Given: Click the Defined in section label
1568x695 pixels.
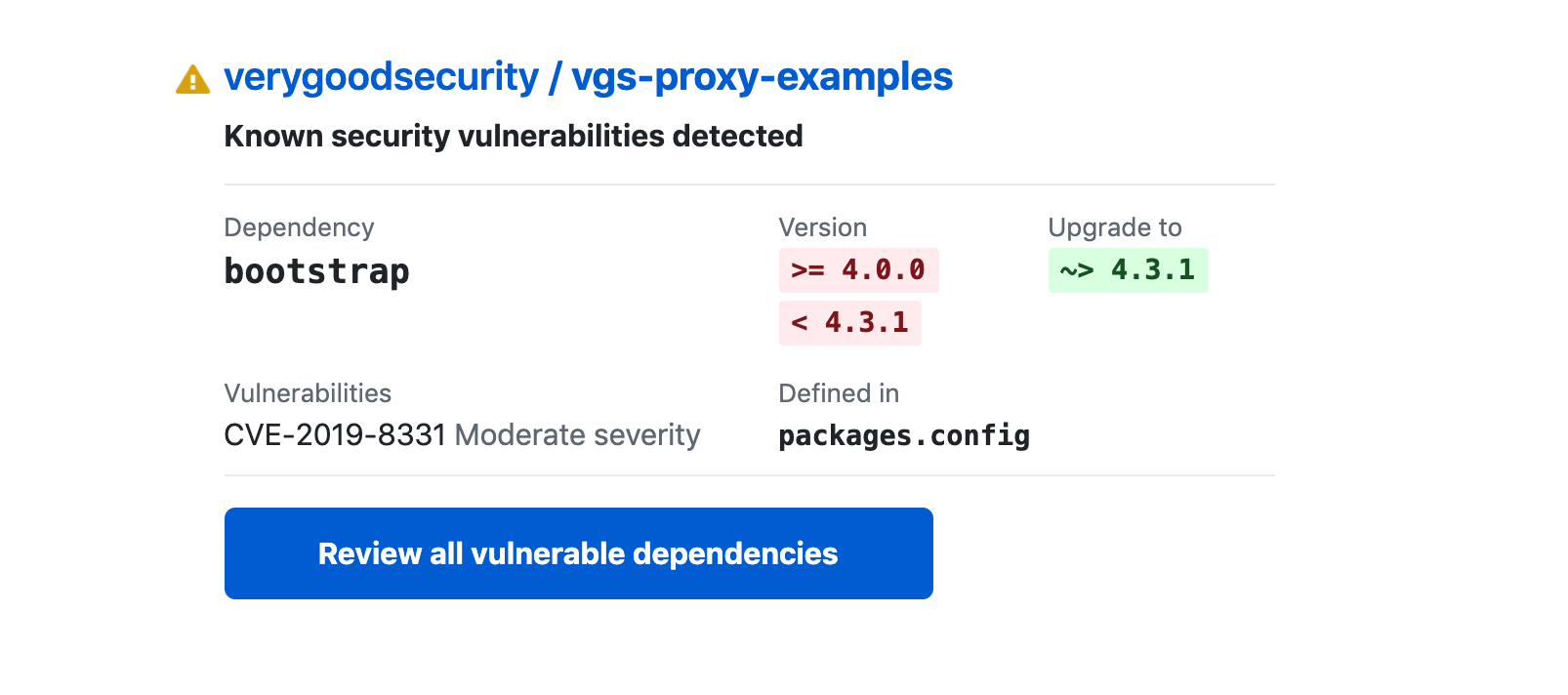Looking at the screenshot, I should pyautogui.click(x=839, y=393).
